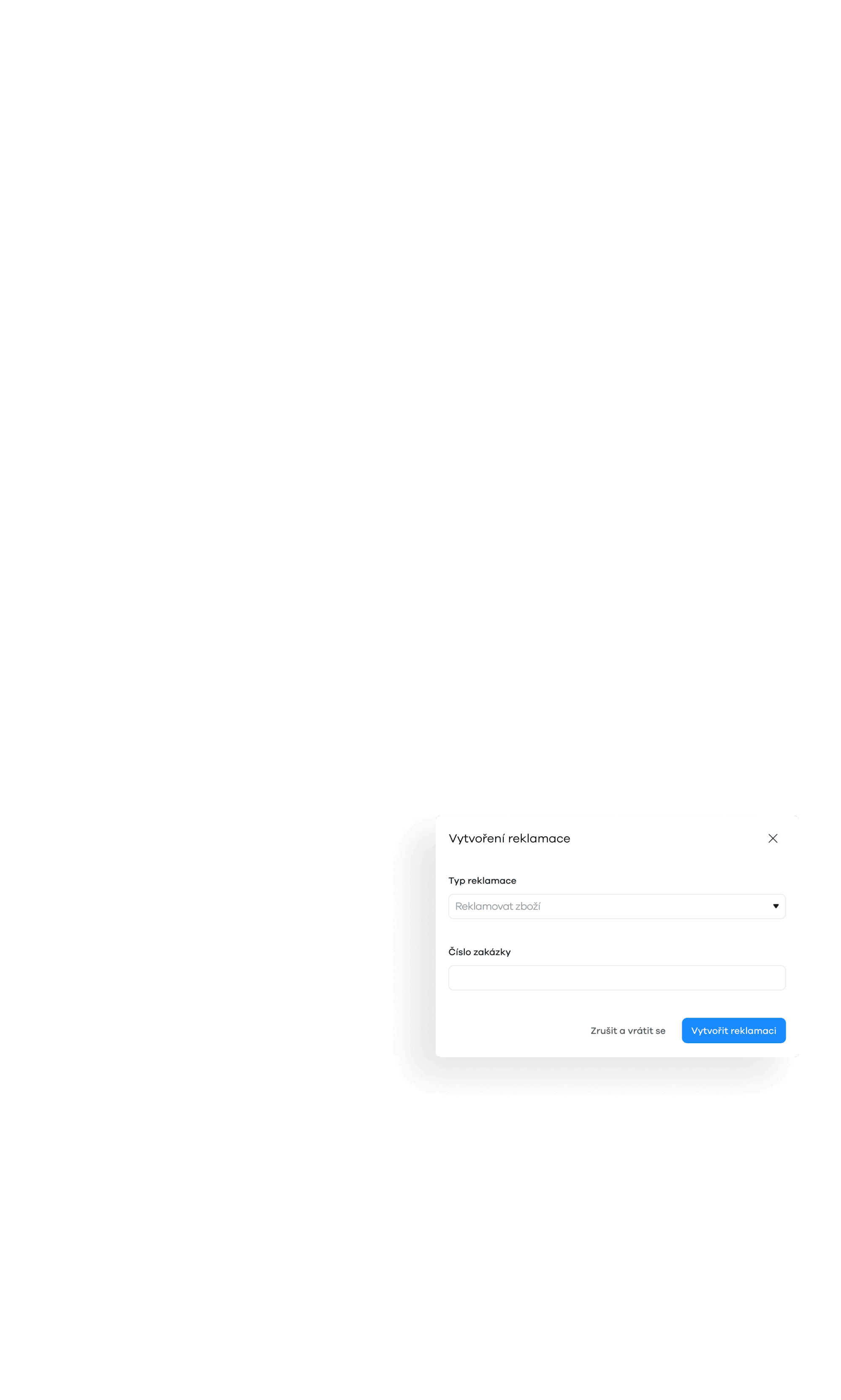Close the Vytvoření reklamace dialog with X
Image resolution: width=841 pixels, height=1400 pixels.
pyautogui.click(x=773, y=838)
